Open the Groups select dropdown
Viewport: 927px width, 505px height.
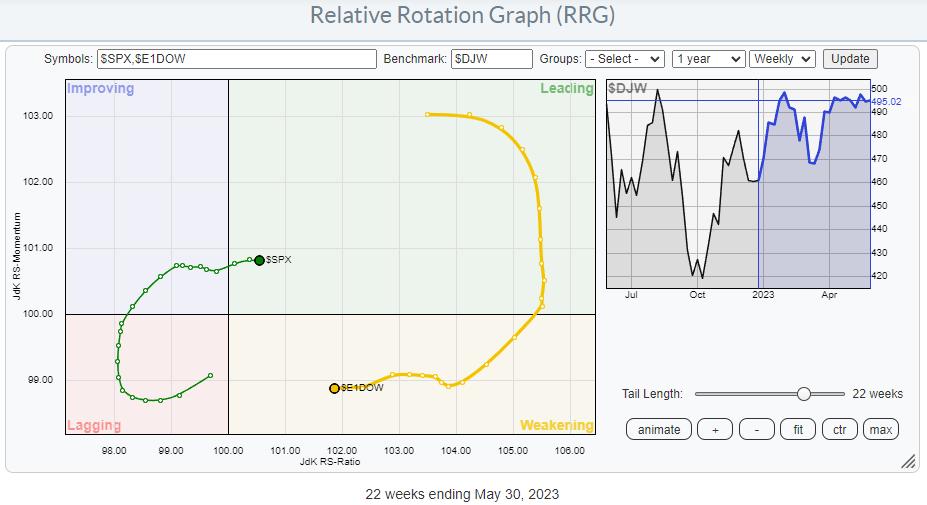(625, 59)
